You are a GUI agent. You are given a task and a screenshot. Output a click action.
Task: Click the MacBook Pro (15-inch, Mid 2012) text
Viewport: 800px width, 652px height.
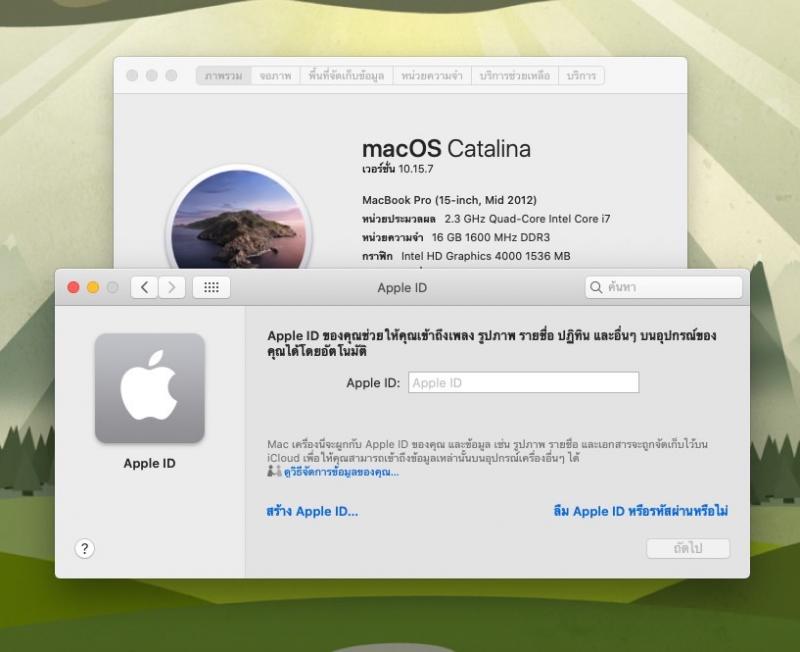(449, 200)
